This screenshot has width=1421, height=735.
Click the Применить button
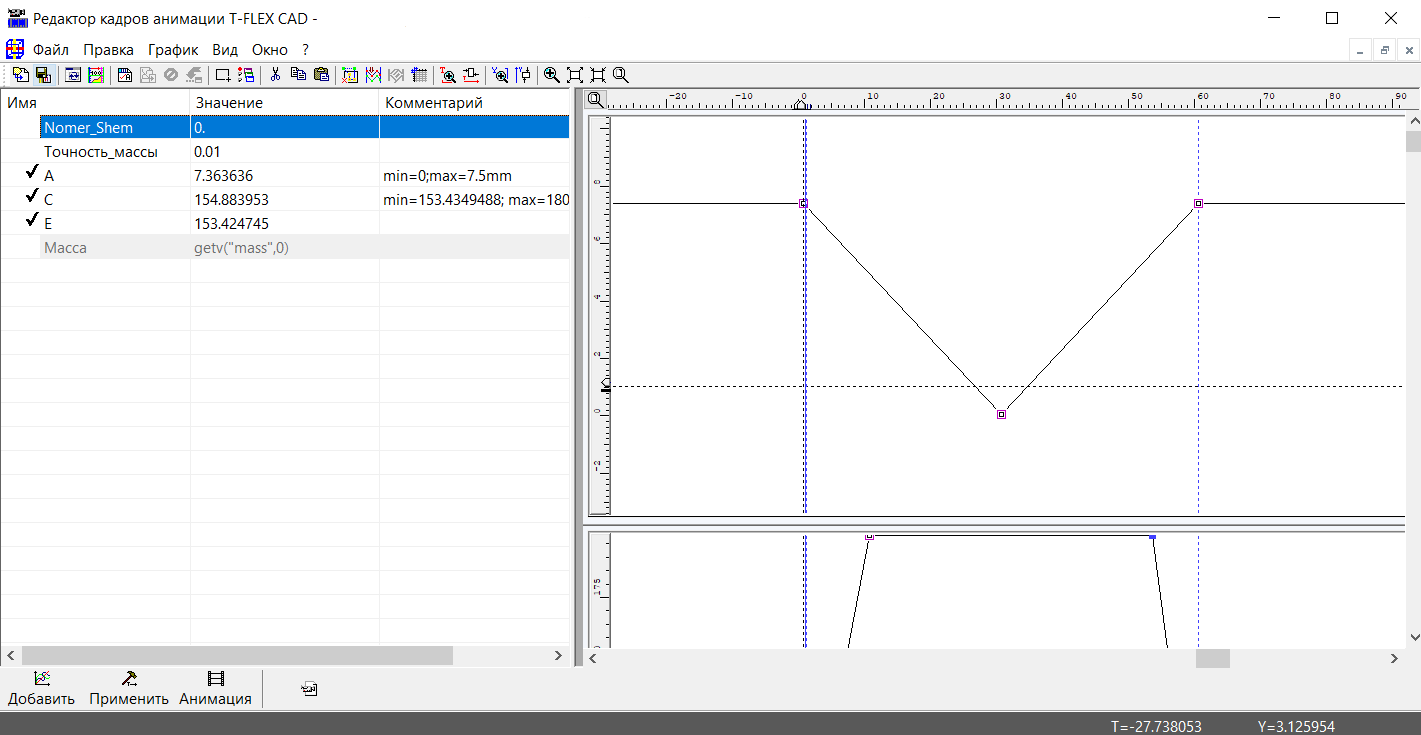point(129,688)
